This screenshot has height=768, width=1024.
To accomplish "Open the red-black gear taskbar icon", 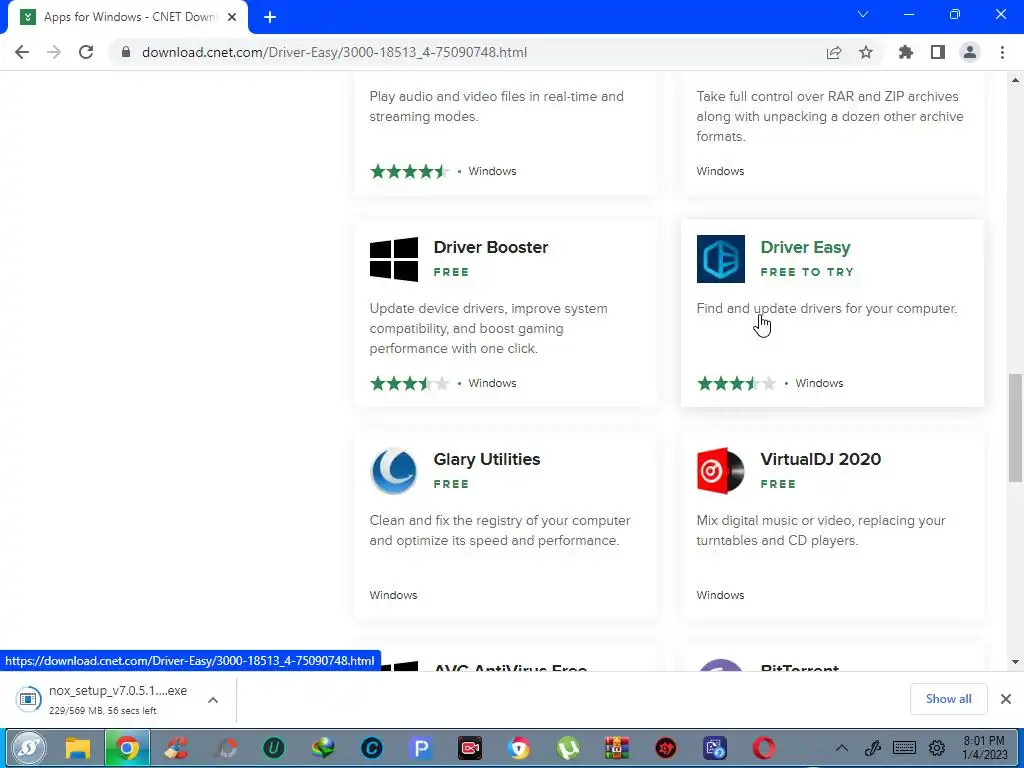I will (666, 748).
